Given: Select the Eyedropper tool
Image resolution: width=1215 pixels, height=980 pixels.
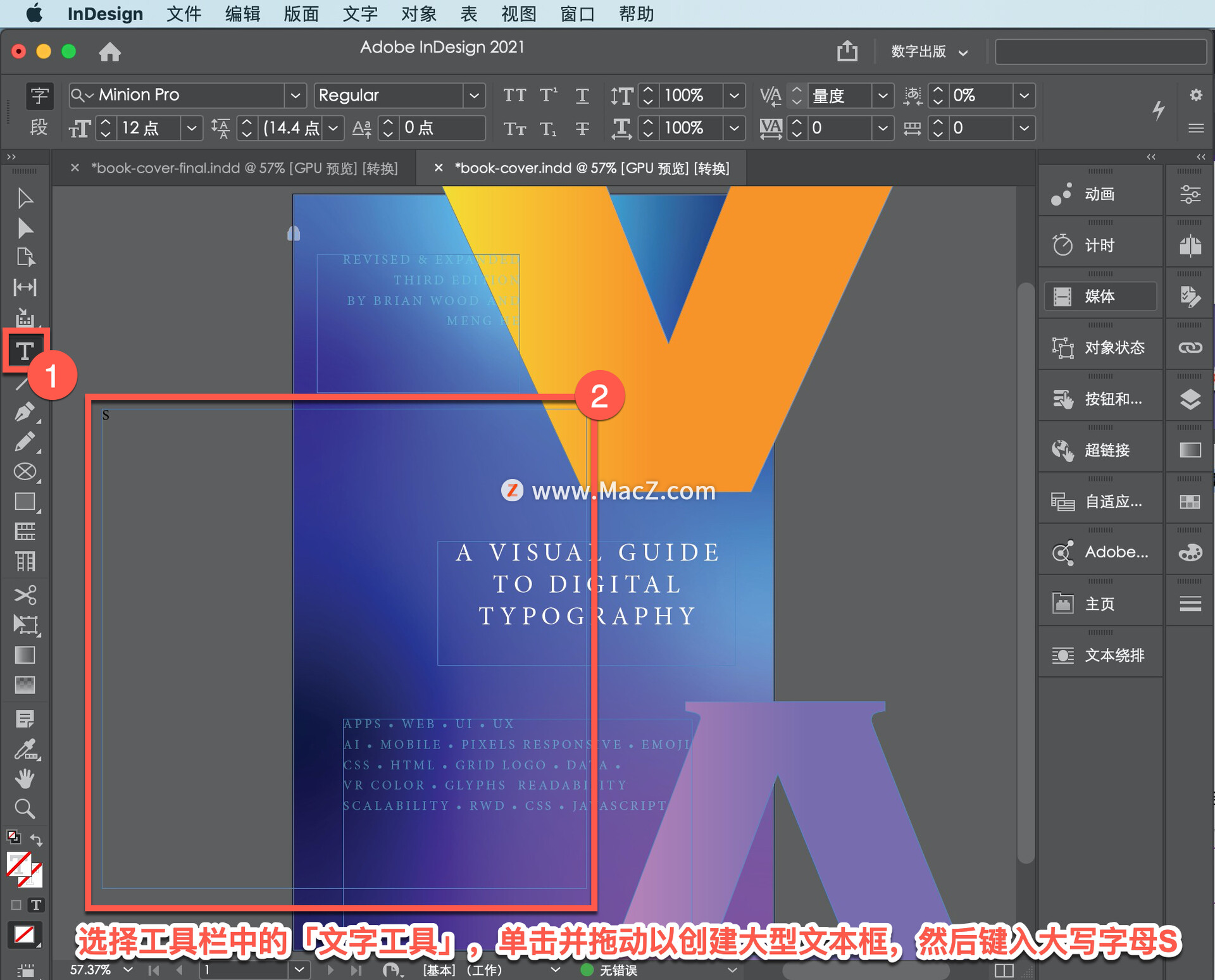Looking at the screenshot, I should 25,749.
